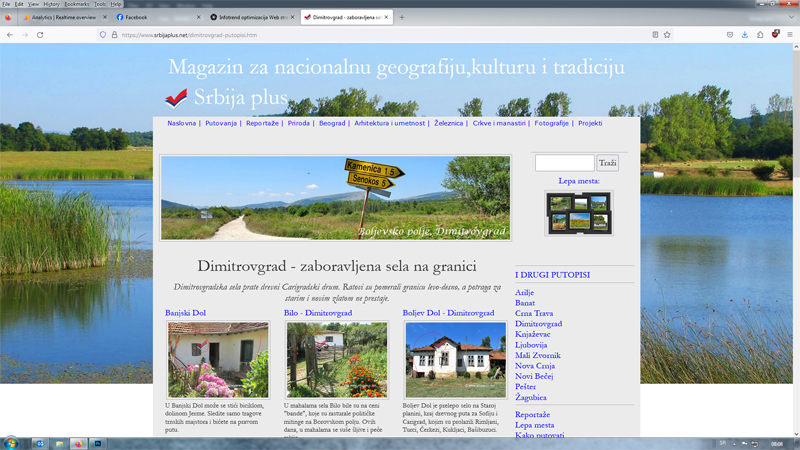Open the Downloads panel arrow icon
This screenshot has height=450, width=800.
click(x=745, y=35)
